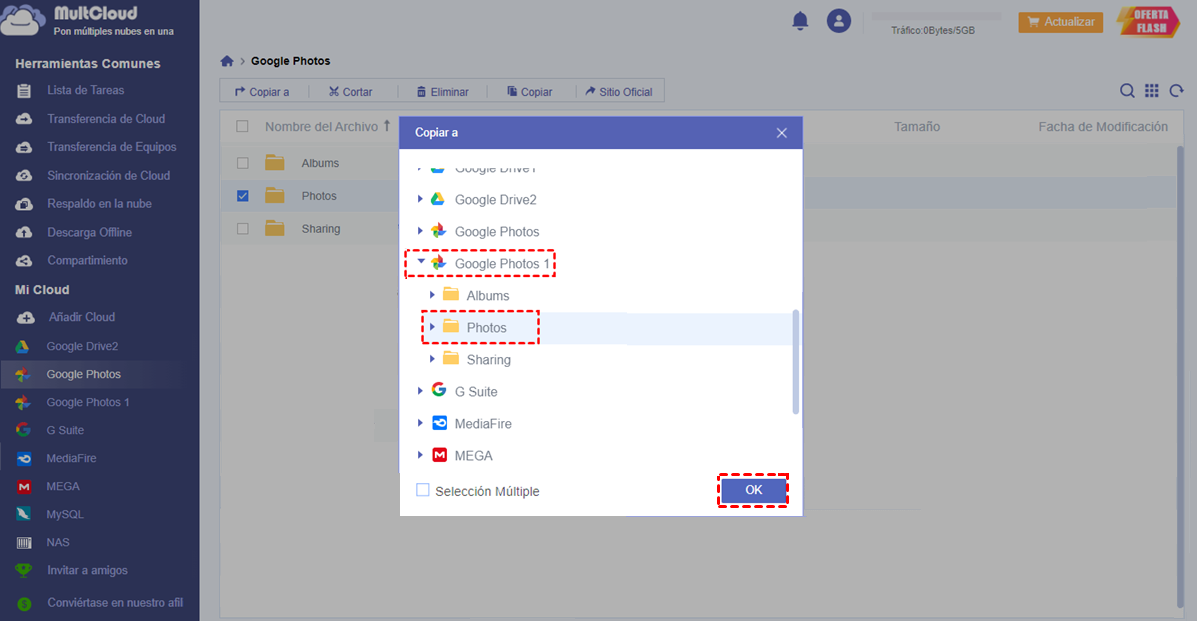
Task: Uncheck the Photos row checkbox
Action: [x=242, y=196]
